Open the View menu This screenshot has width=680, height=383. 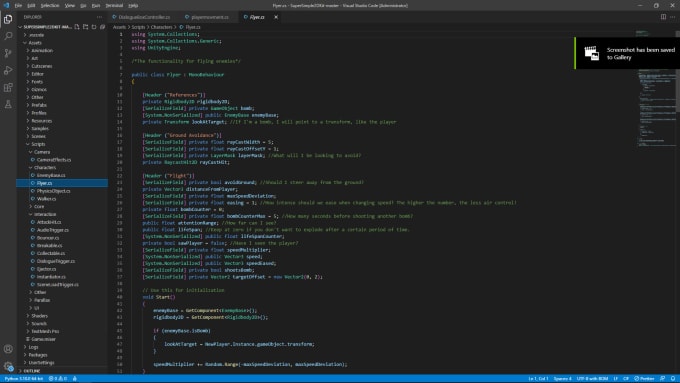click(x=69, y=6)
